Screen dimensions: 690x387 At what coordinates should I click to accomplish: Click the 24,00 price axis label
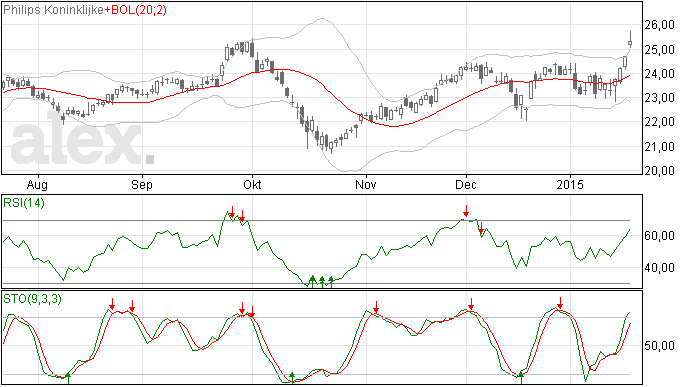[x=659, y=74]
